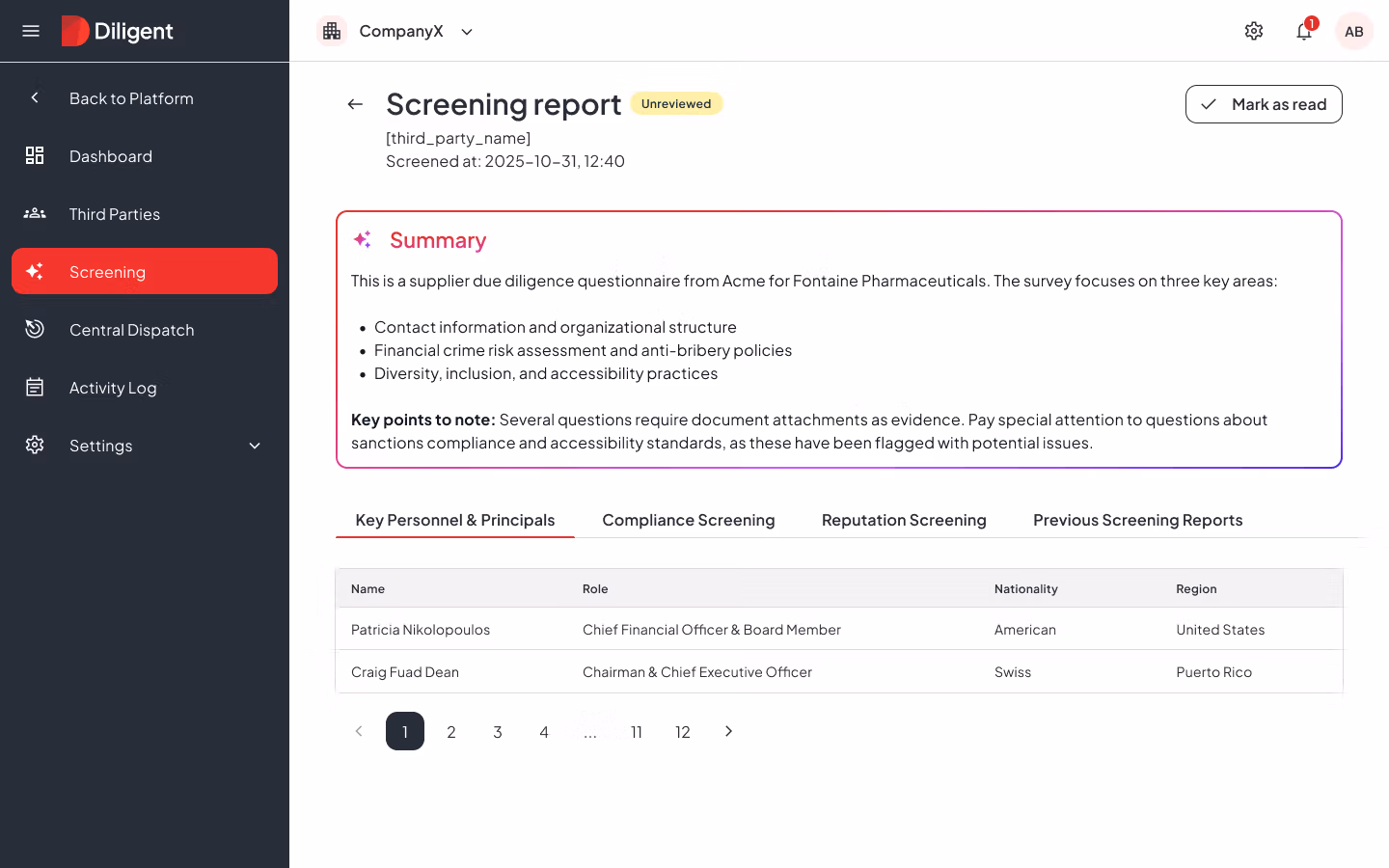
Task: Open notifications bell icon
Action: [1304, 31]
